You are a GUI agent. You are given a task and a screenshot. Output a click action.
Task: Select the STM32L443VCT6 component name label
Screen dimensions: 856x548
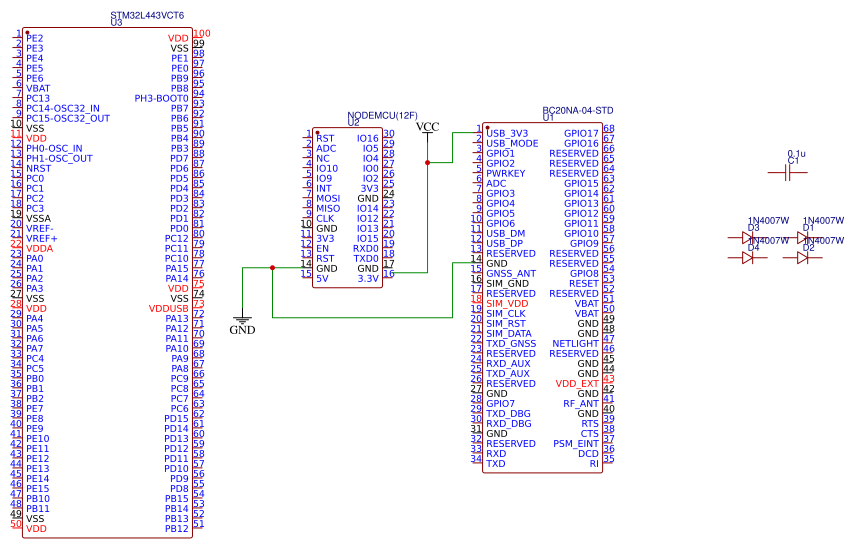point(147,16)
